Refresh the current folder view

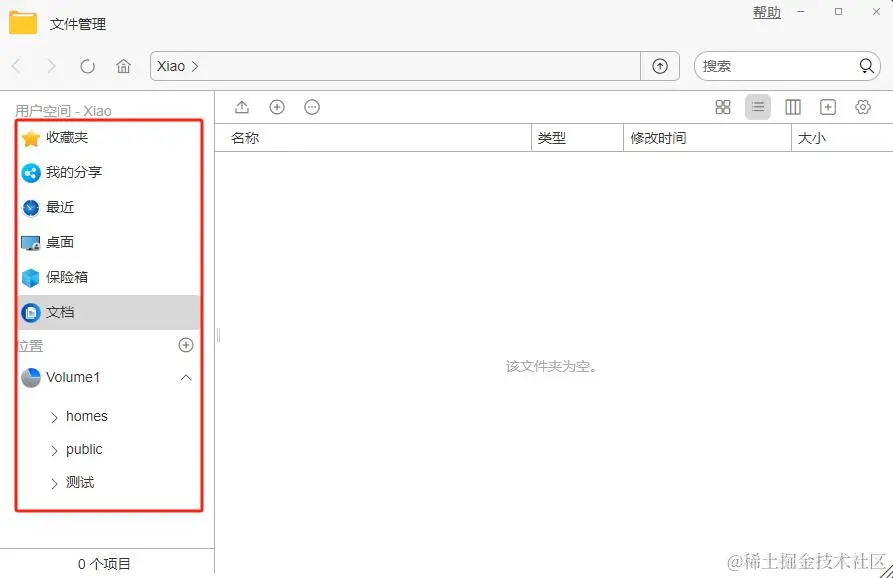pos(87,65)
